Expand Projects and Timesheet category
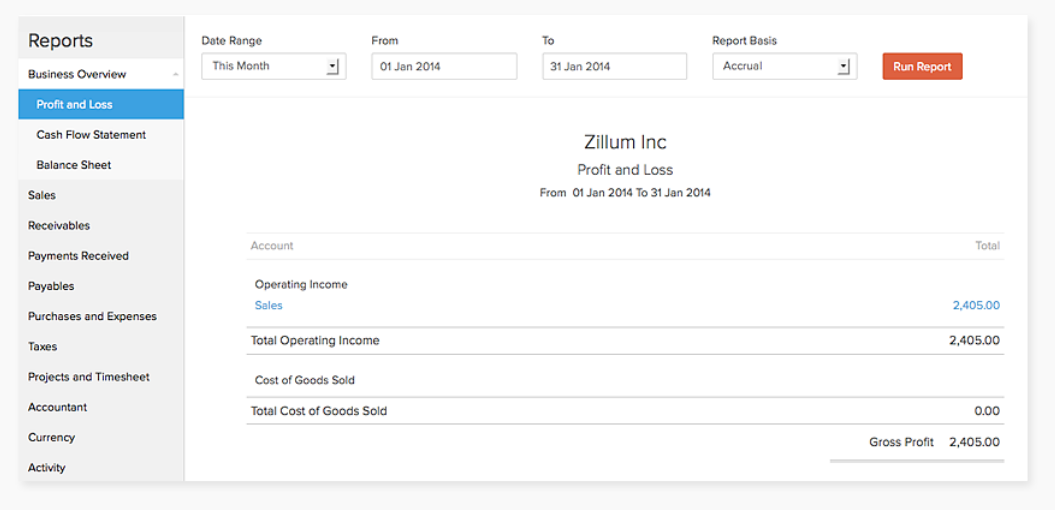The width and height of the screenshot is (1055, 510). (89, 377)
